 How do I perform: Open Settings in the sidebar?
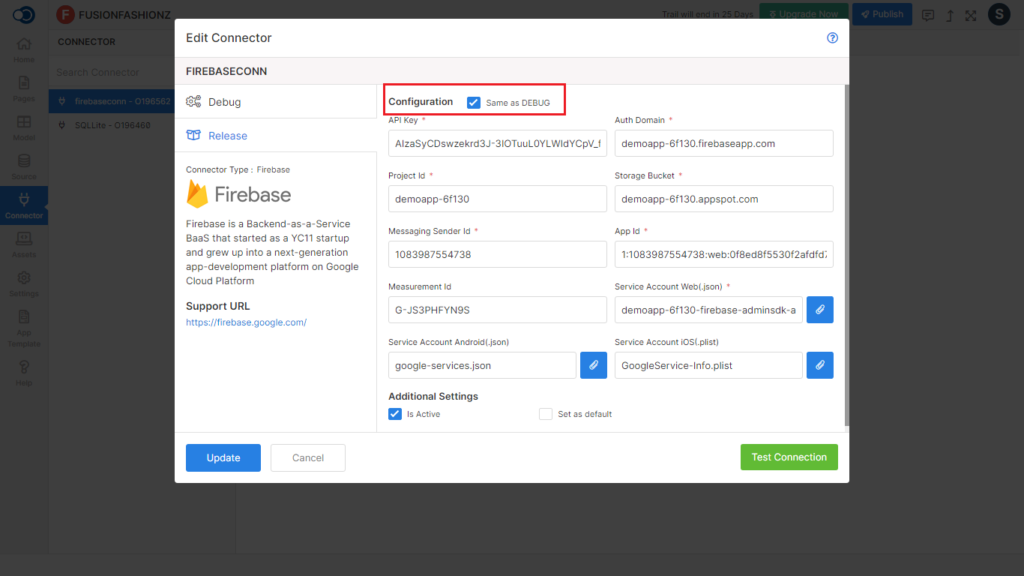(x=24, y=284)
